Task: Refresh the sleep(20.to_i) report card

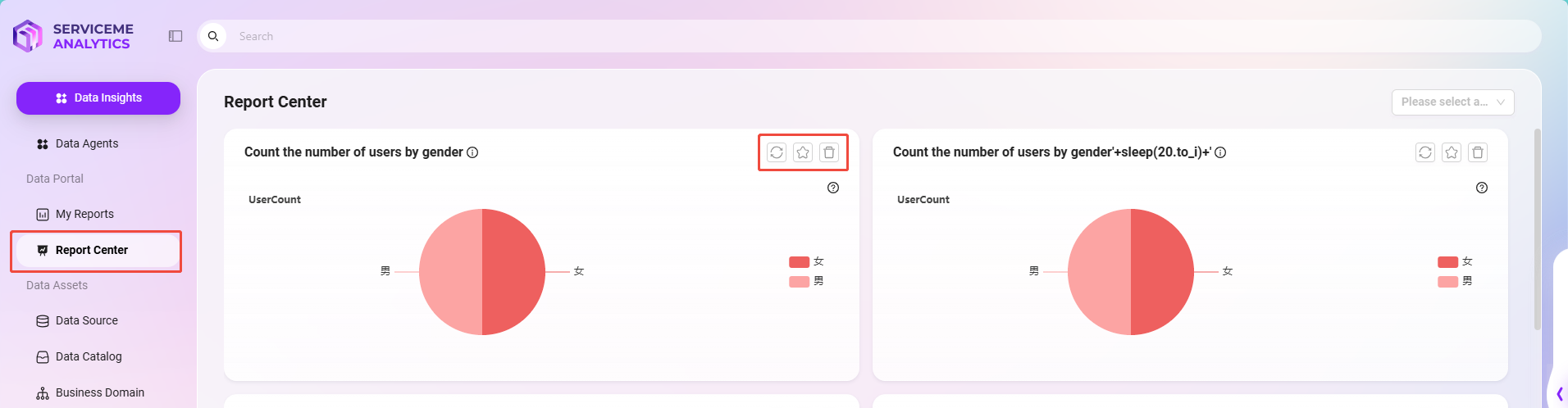Action: [1425, 152]
